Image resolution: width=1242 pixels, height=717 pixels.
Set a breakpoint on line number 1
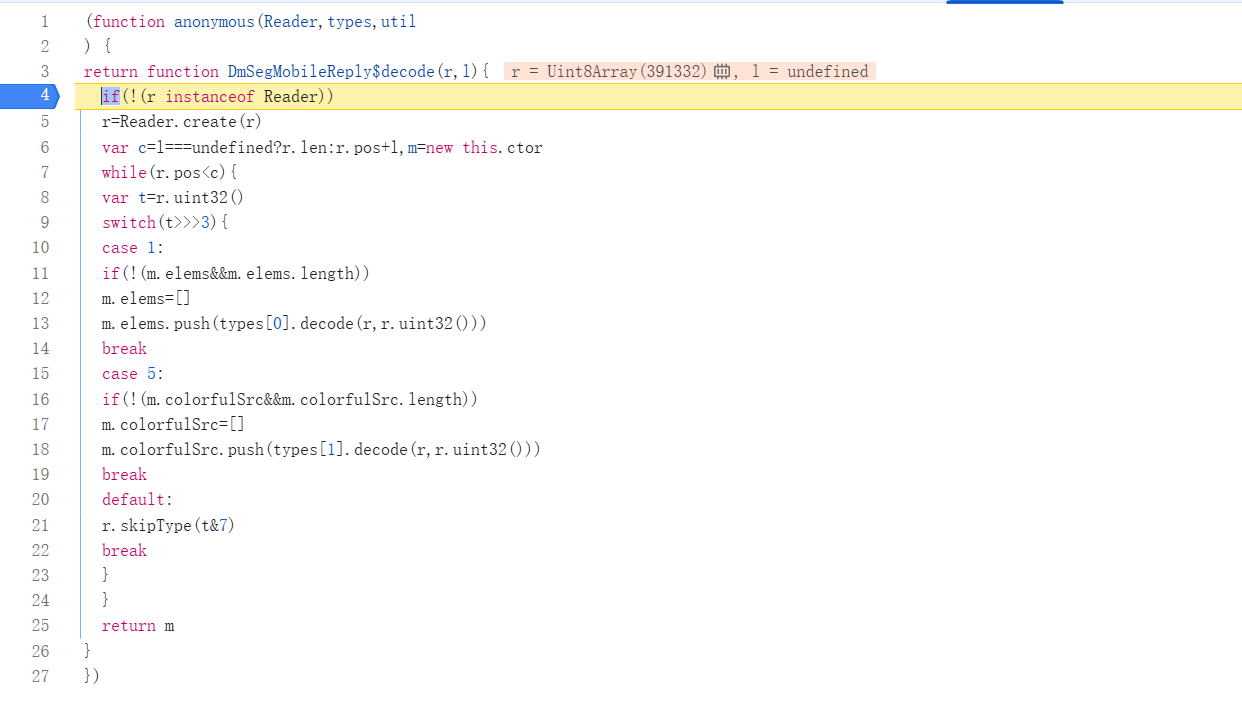44,21
